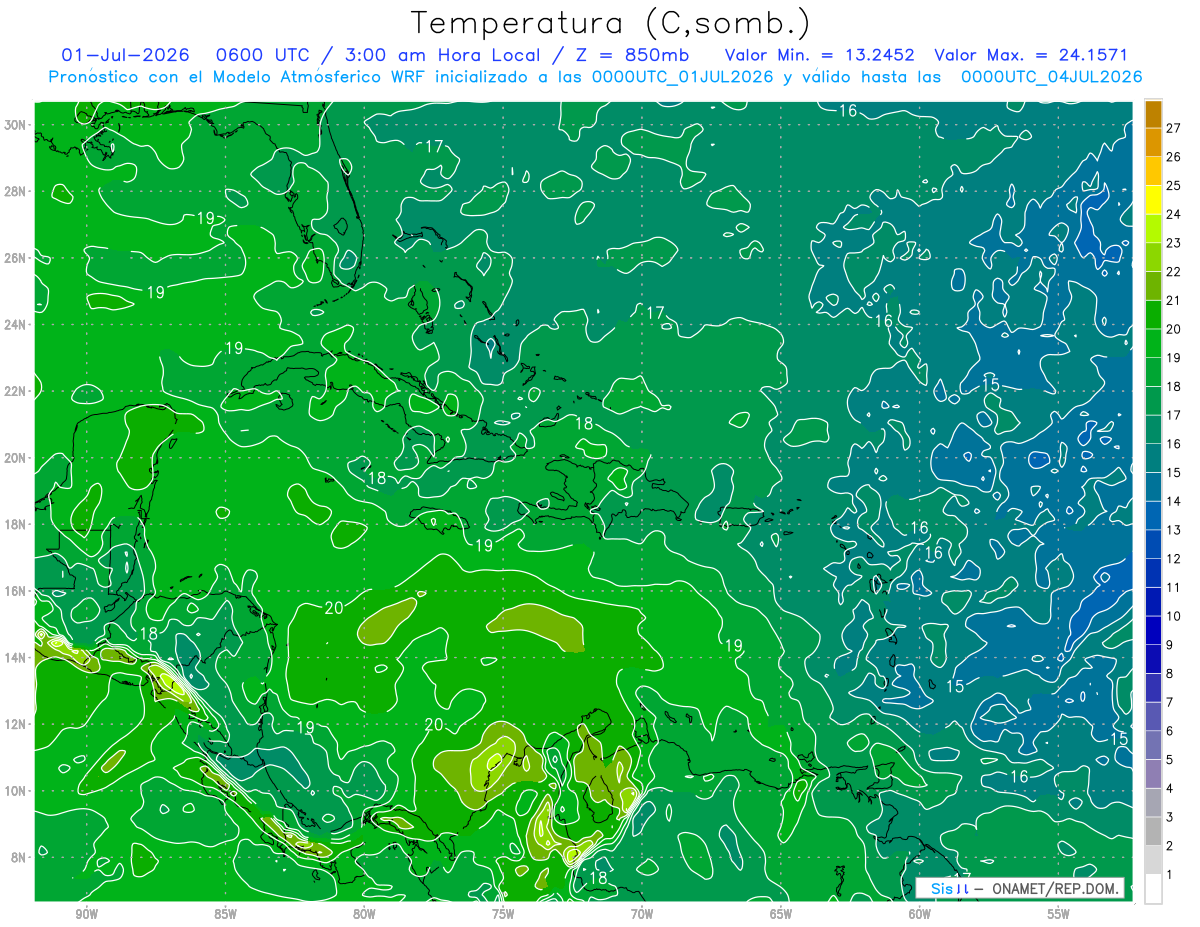Click the color bar scale label "4"

[1170, 789]
